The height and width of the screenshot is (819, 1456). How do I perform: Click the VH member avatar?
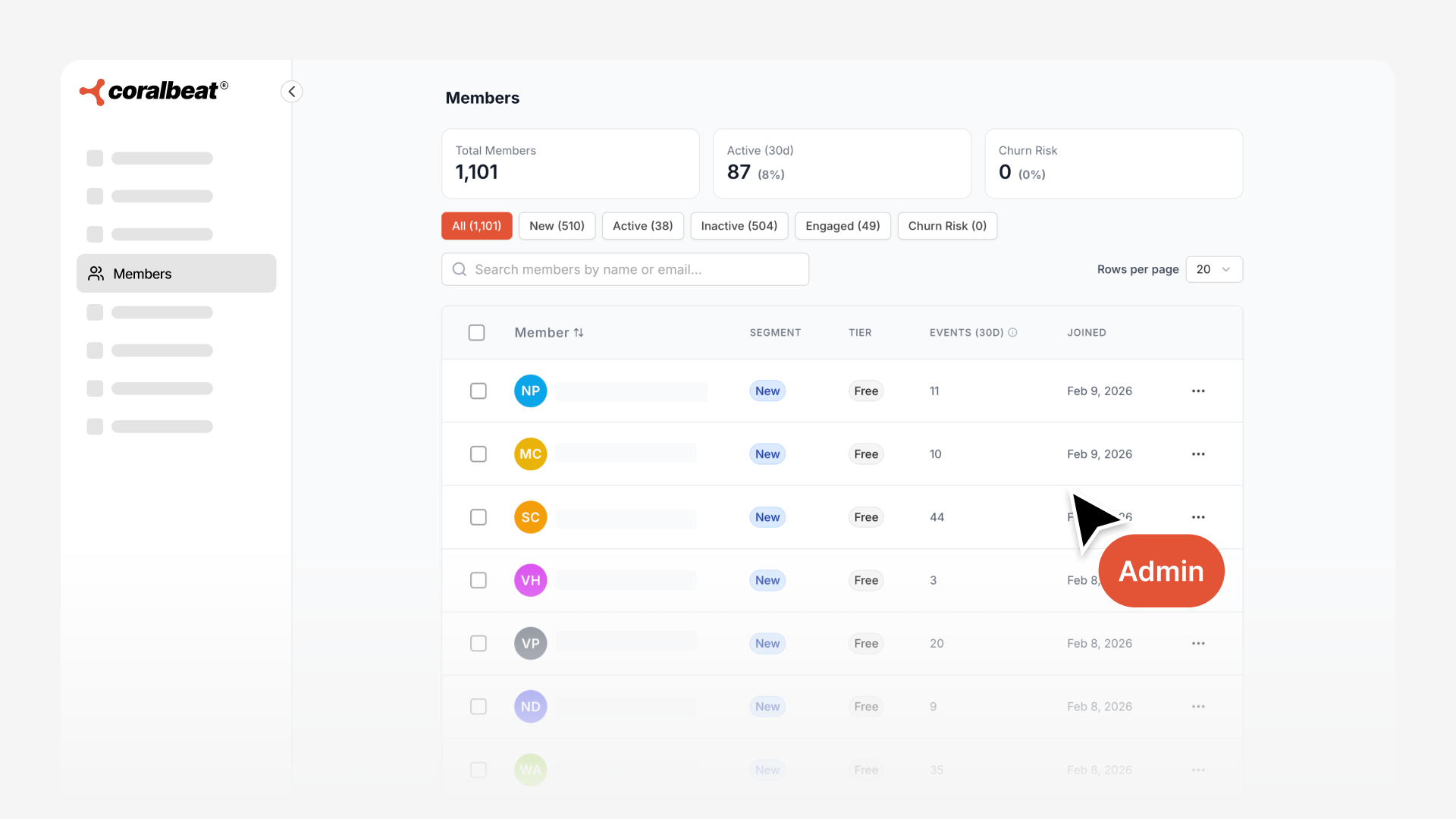(x=530, y=581)
